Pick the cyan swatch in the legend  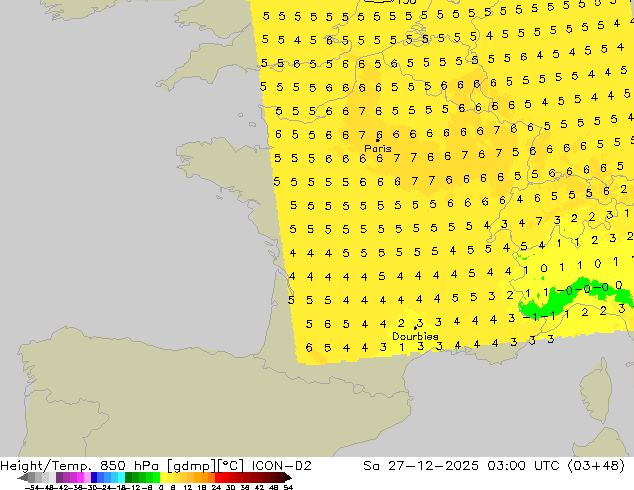click(x=121, y=478)
